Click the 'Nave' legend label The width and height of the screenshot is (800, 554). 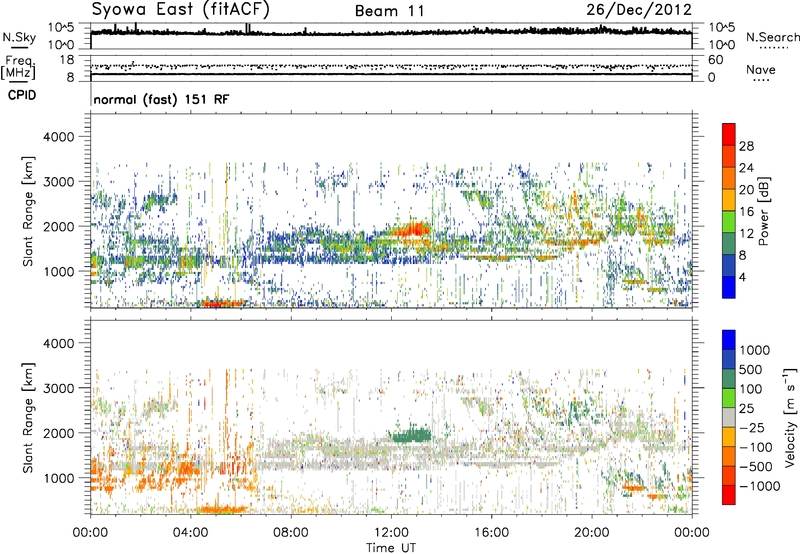pos(761,69)
